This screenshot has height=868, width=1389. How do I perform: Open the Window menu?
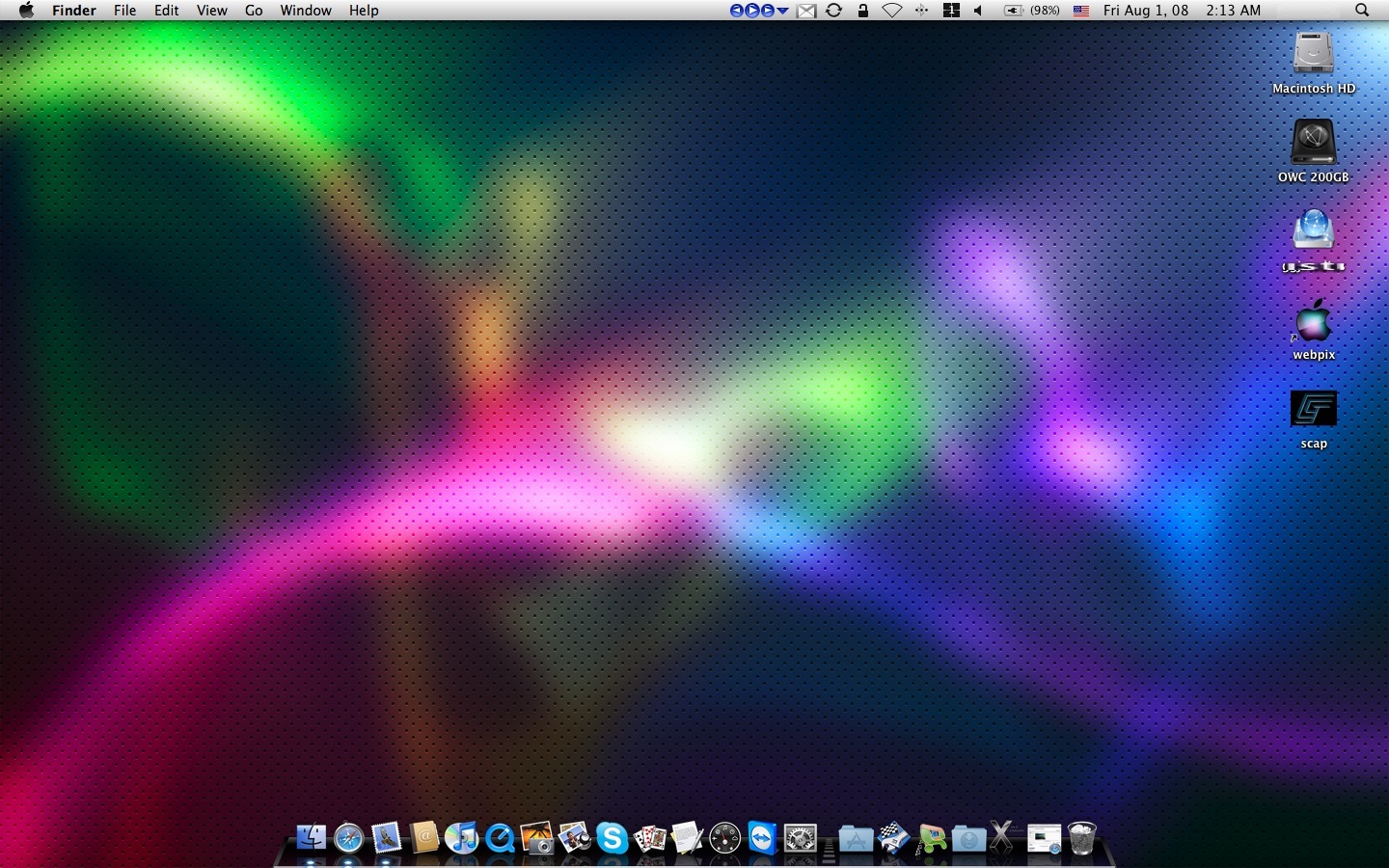306,11
